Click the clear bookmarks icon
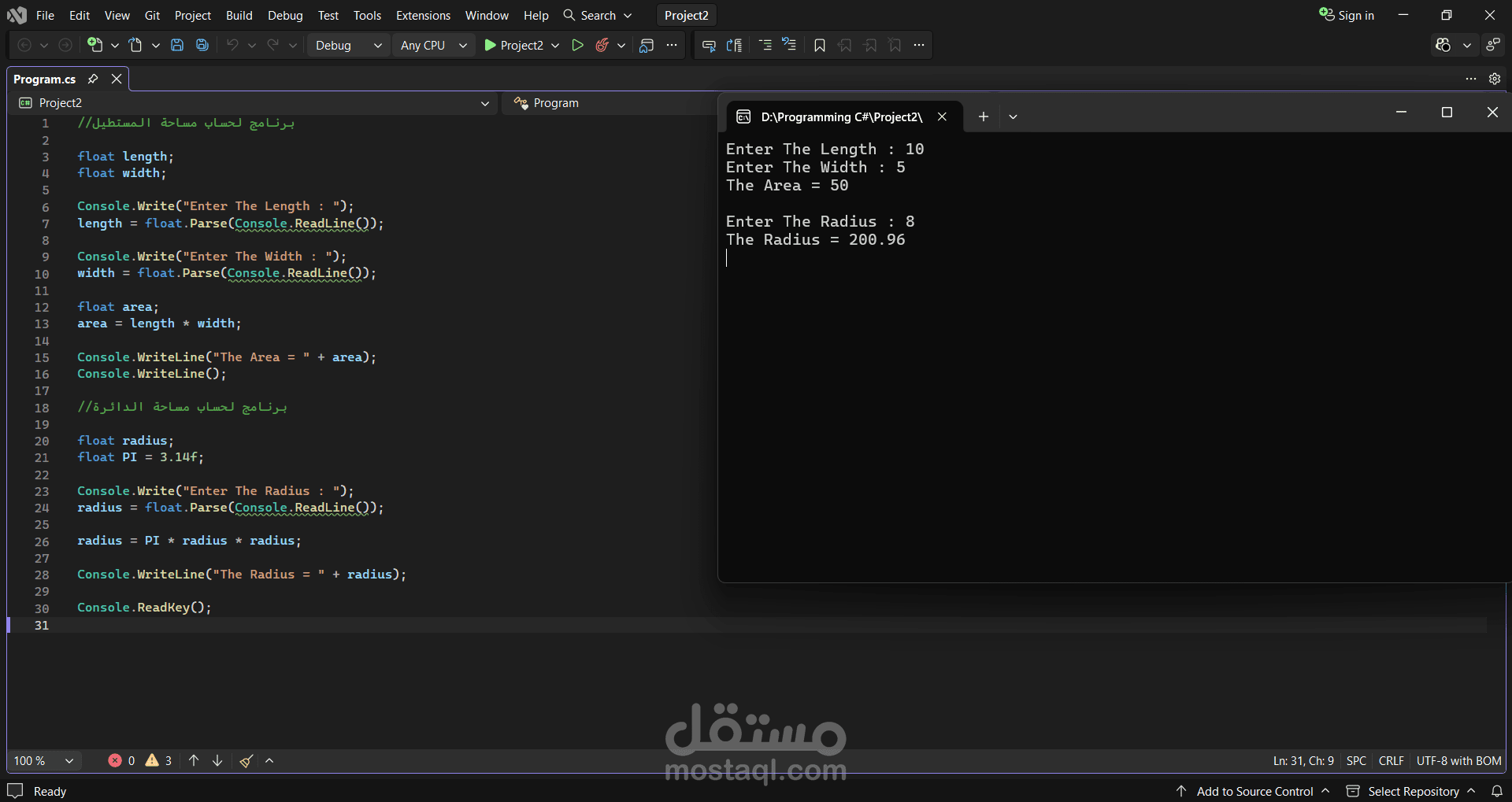Screen dimensions: 1512x802 pyautogui.click(x=895, y=45)
